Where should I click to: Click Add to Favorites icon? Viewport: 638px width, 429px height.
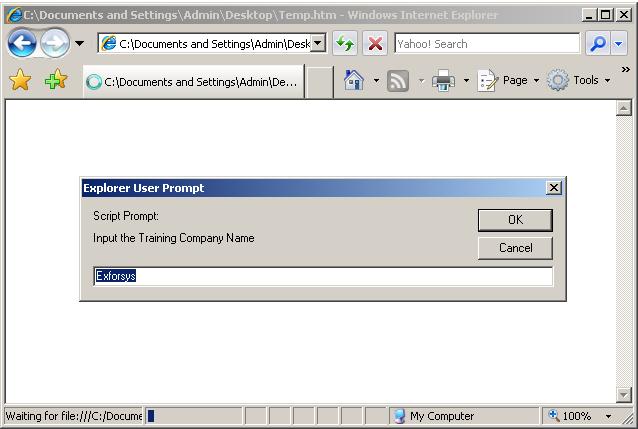[x=56, y=81]
